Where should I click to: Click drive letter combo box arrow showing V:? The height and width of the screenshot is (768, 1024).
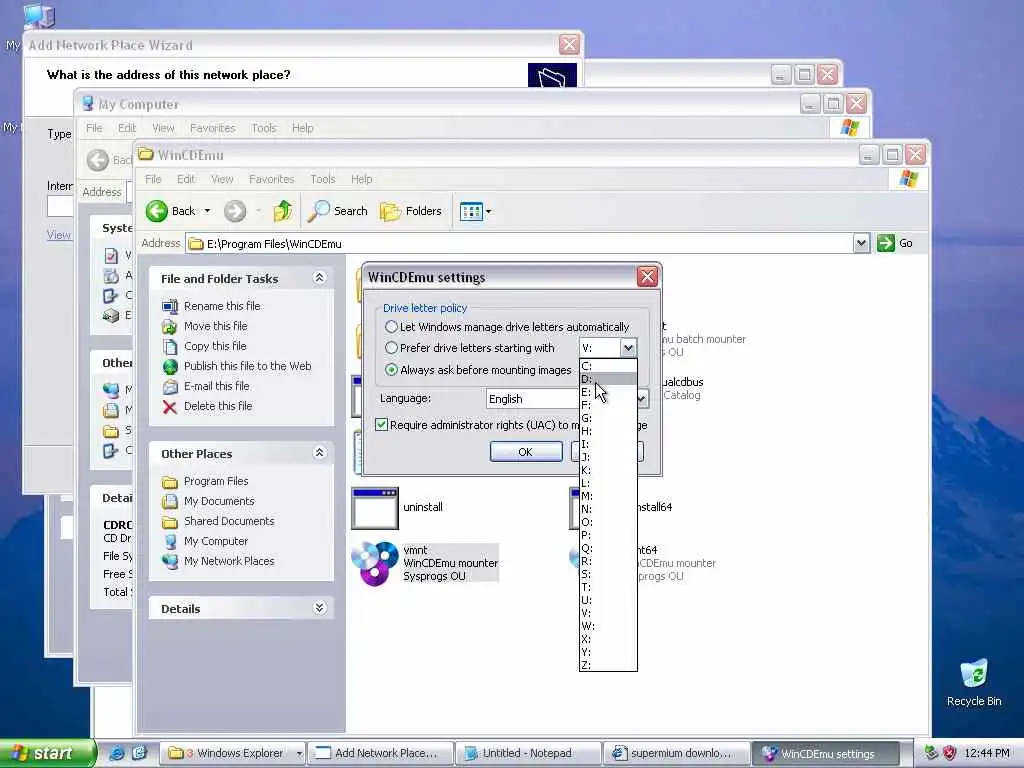pos(628,348)
